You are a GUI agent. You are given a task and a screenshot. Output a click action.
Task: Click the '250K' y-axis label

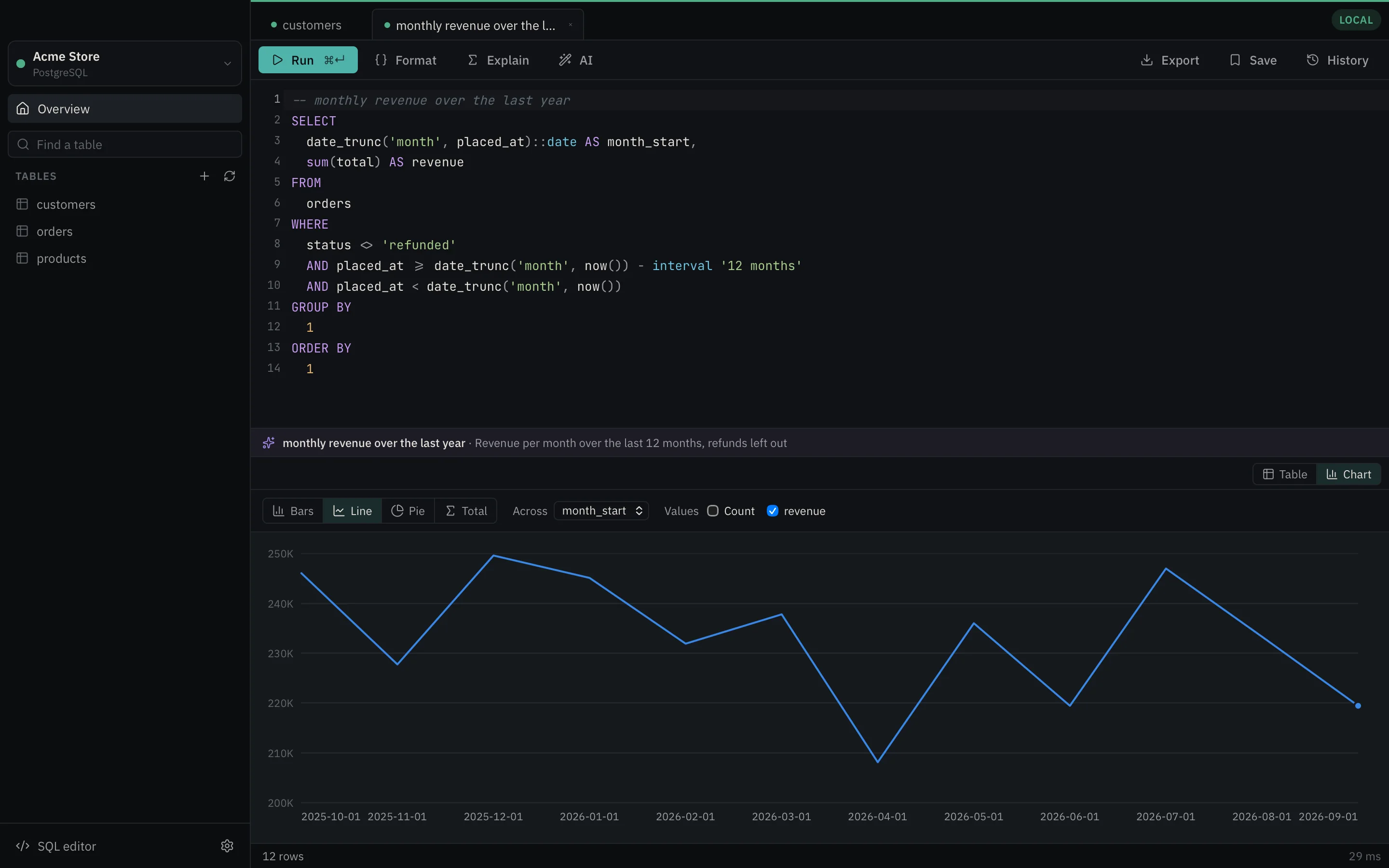pyautogui.click(x=280, y=554)
